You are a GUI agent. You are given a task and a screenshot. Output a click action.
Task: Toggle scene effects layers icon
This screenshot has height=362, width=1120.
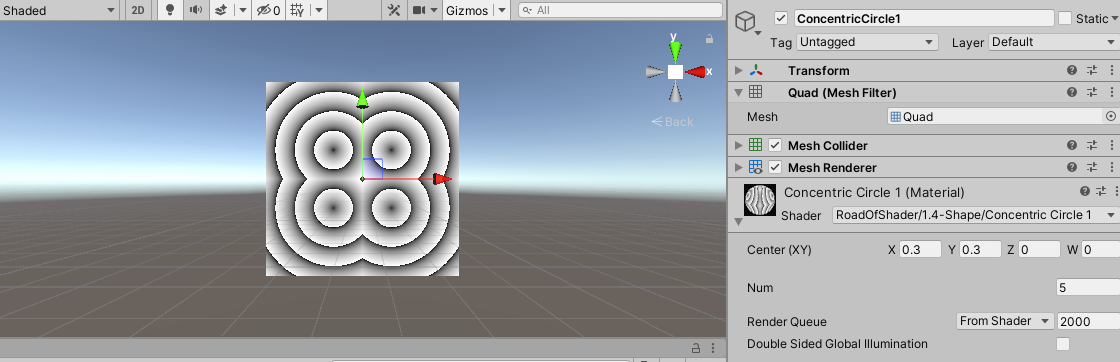pyautogui.click(x=221, y=10)
